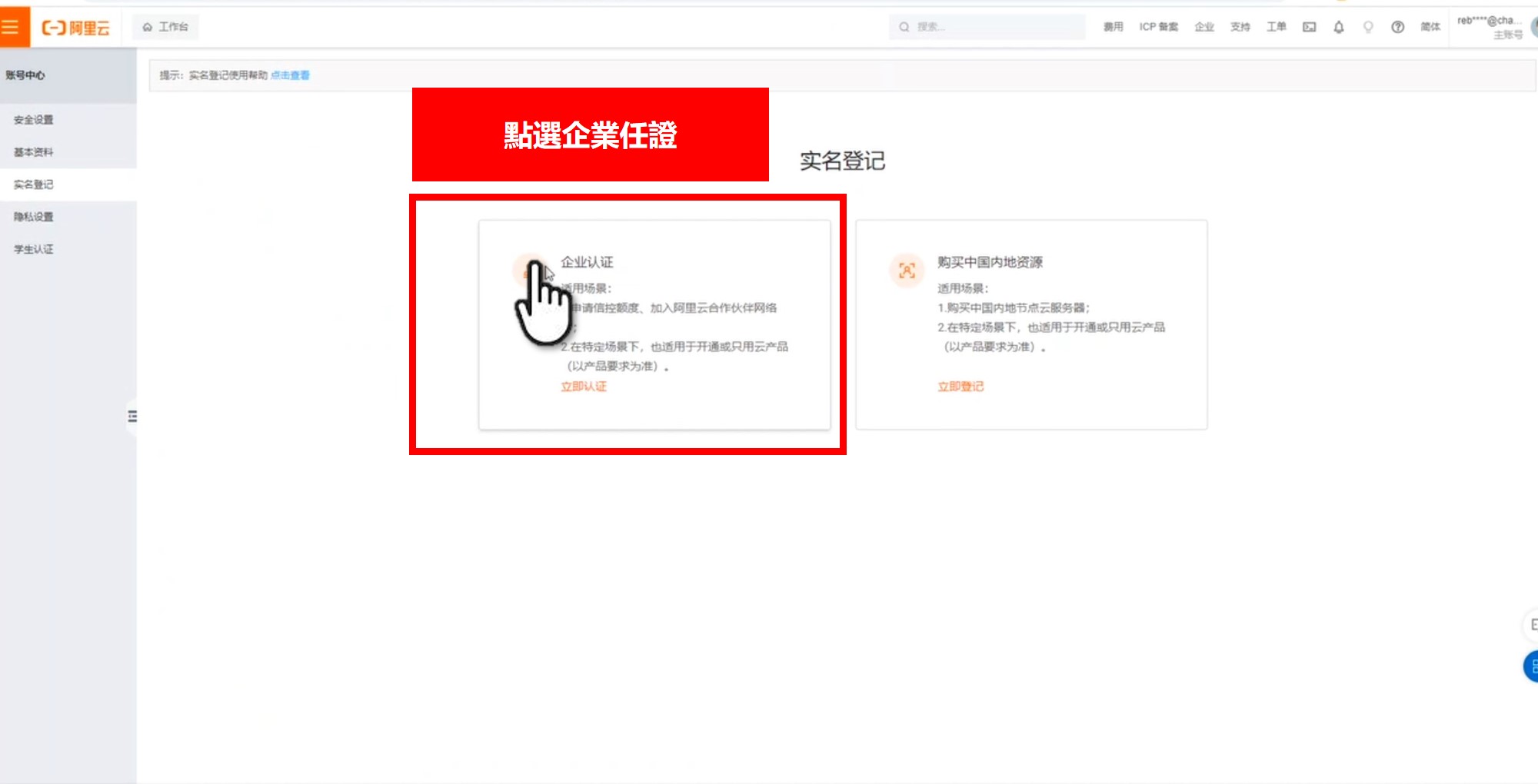
Task: Open the reb****@cha account menu
Action: pyautogui.click(x=1489, y=27)
